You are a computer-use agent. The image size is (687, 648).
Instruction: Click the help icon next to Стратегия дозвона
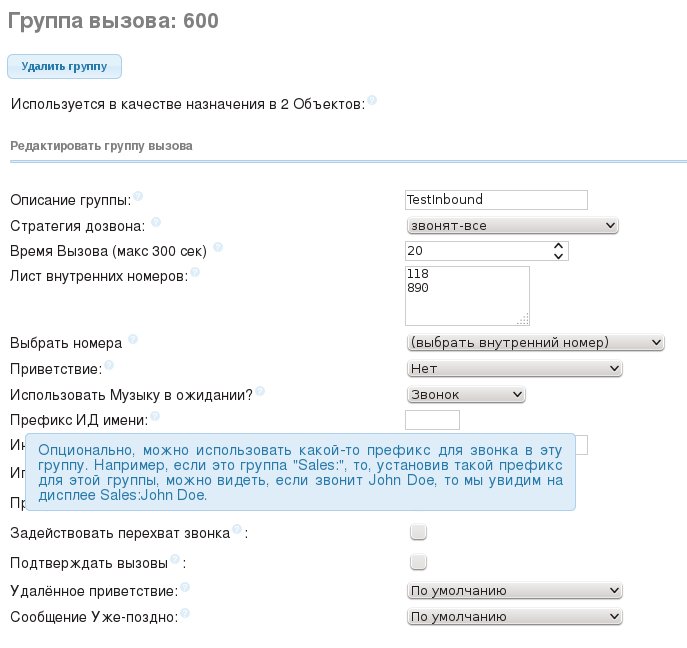coord(156,222)
